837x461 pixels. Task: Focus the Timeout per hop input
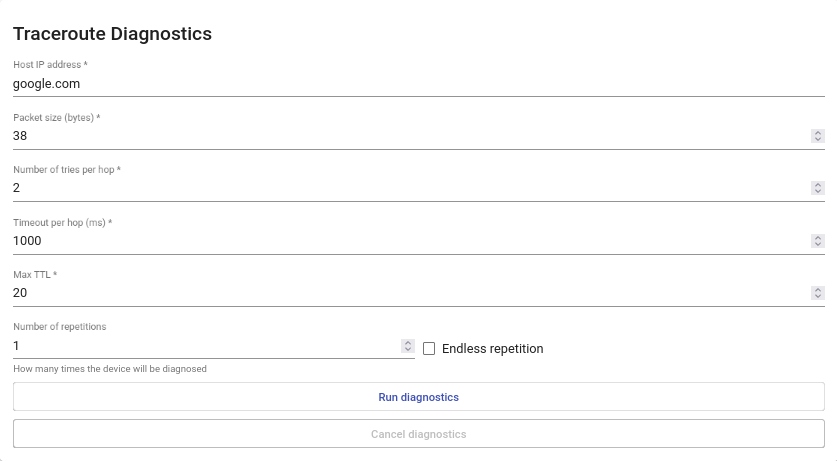pos(400,241)
